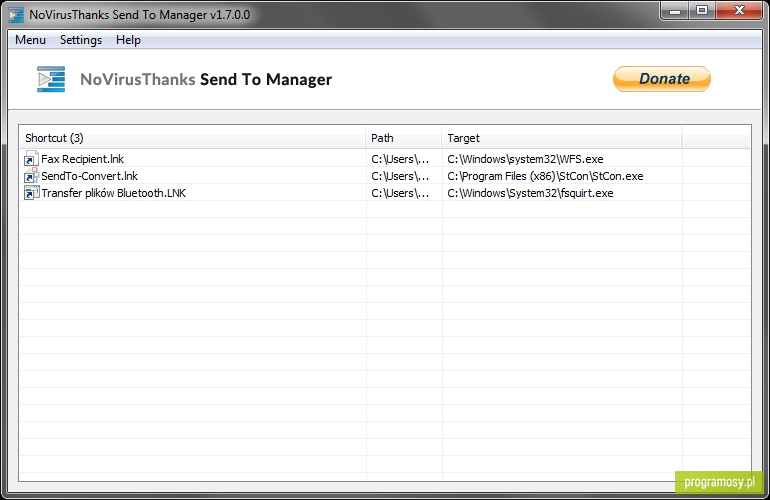
Task: Minimize the Send To Manager window
Action: coord(675,11)
